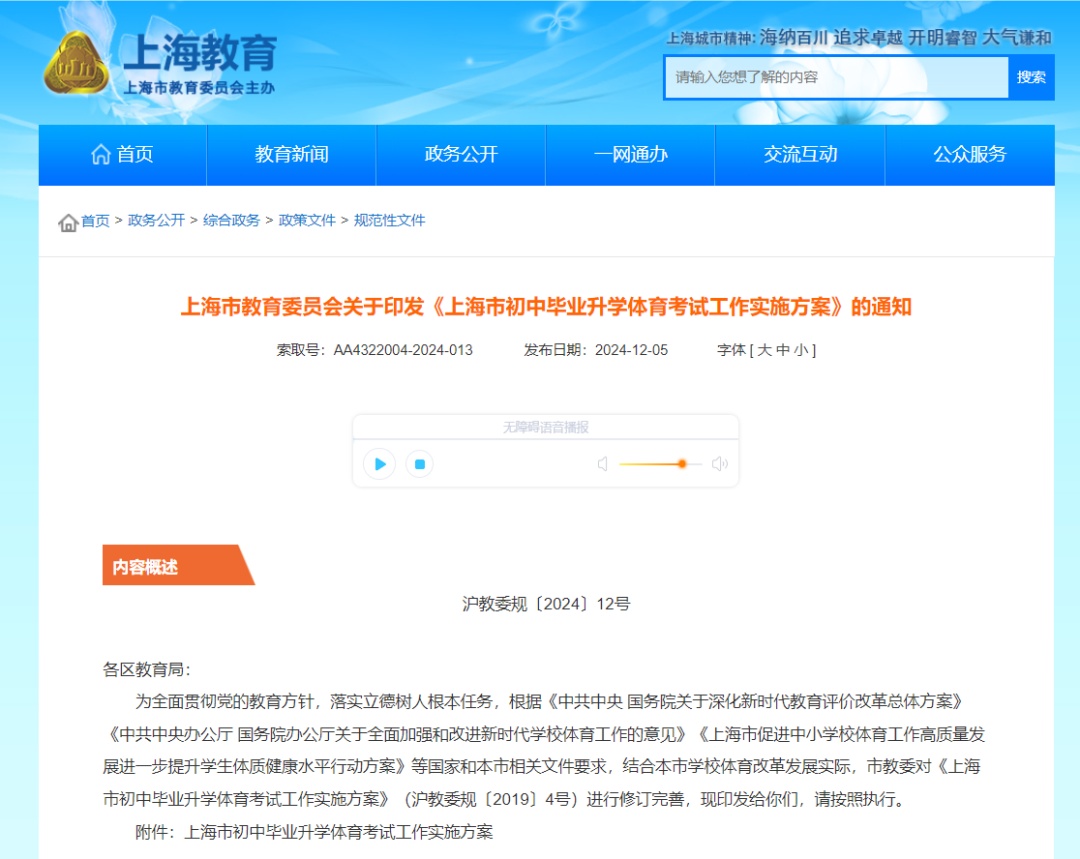Focus the site search input field

pyautogui.click(x=836, y=77)
